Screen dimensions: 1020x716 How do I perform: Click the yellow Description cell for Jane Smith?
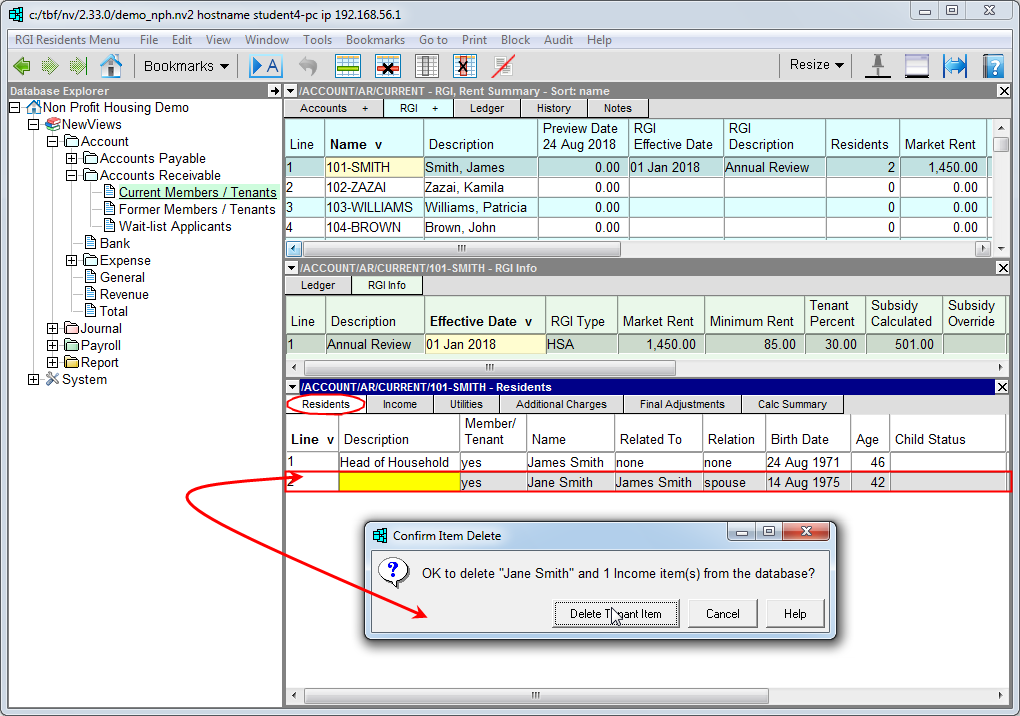pos(399,482)
